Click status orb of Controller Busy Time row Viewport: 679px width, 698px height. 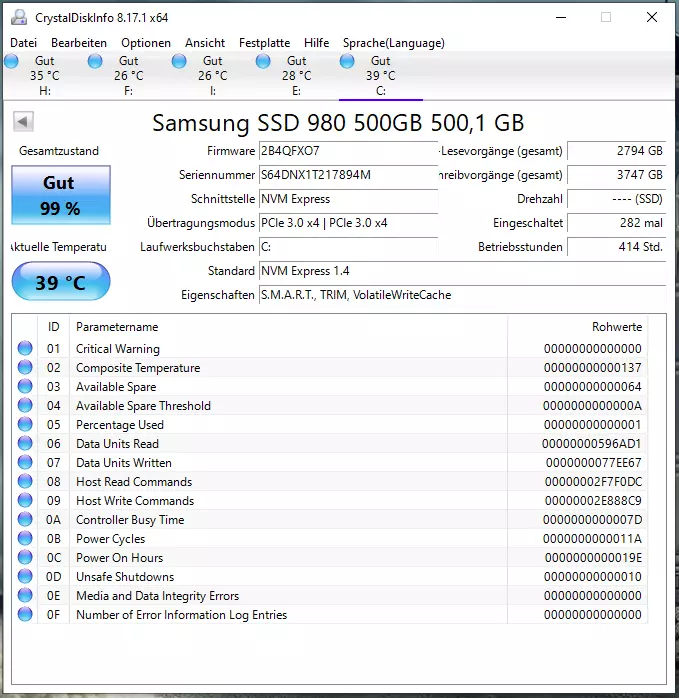pos(25,519)
